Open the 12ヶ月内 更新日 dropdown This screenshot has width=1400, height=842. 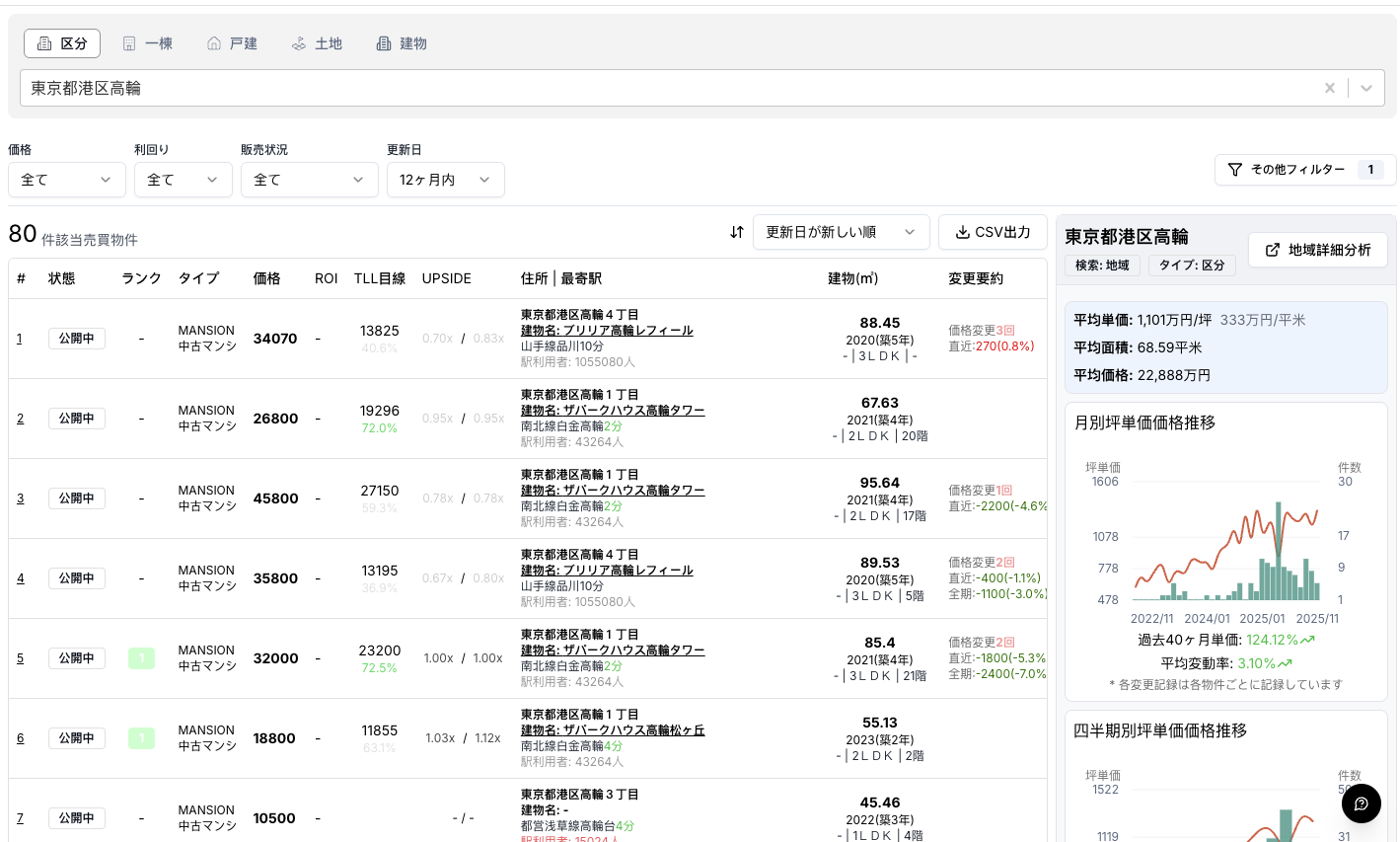tap(445, 180)
